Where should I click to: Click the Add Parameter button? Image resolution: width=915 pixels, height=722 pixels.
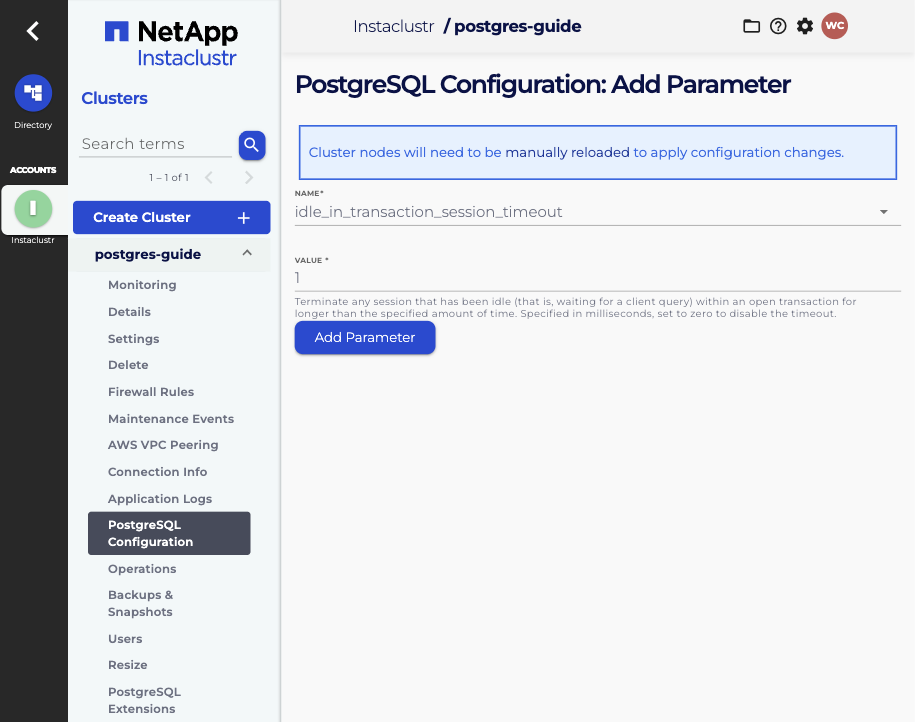coord(365,338)
